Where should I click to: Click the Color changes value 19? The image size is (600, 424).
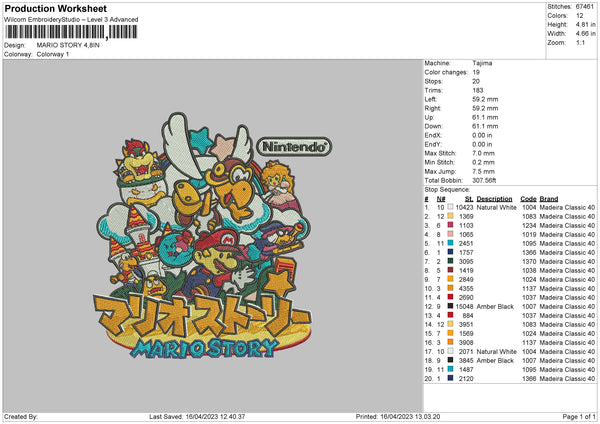tap(476, 72)
